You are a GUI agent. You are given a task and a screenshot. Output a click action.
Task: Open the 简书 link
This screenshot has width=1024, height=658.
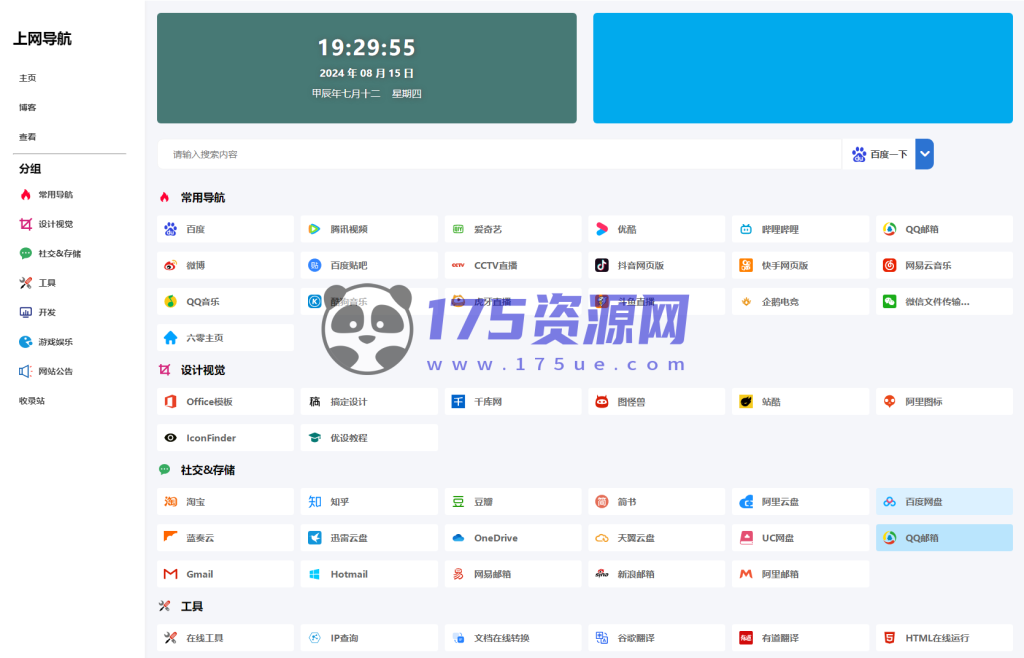click(x=656, y=501)
